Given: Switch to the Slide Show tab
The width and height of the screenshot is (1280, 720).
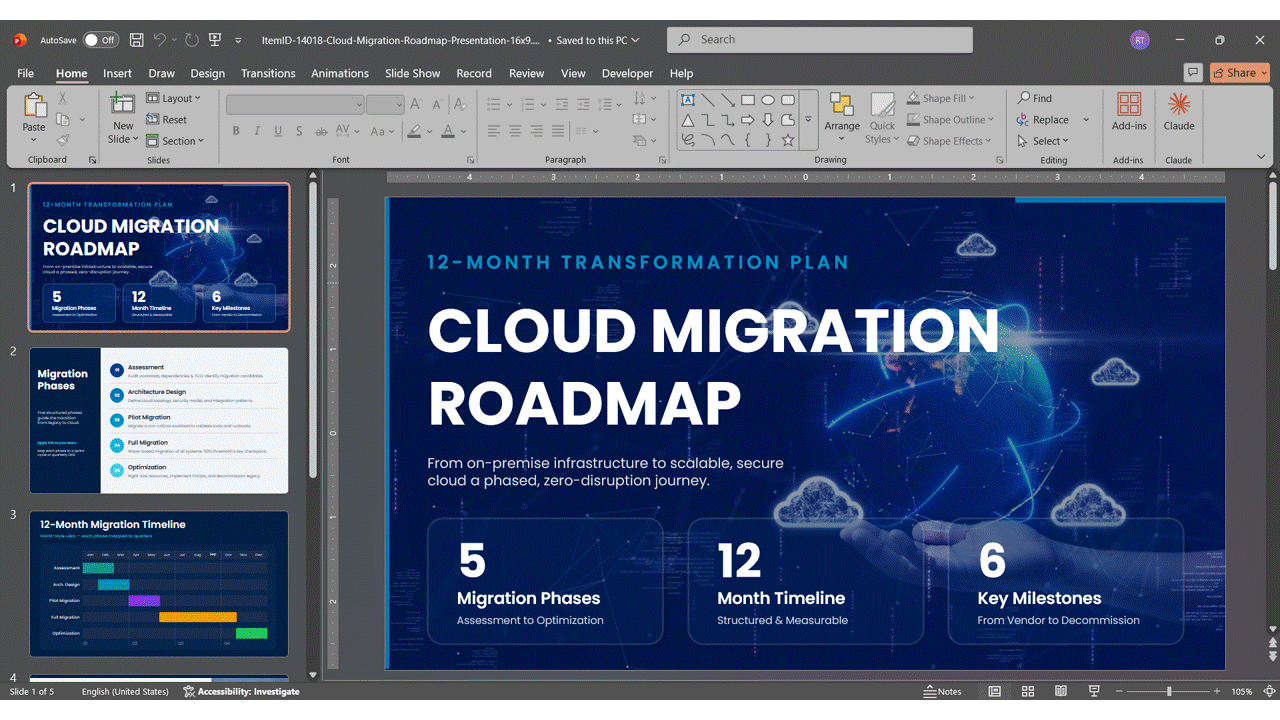Looking at the screenshot, I should point(412,73).
